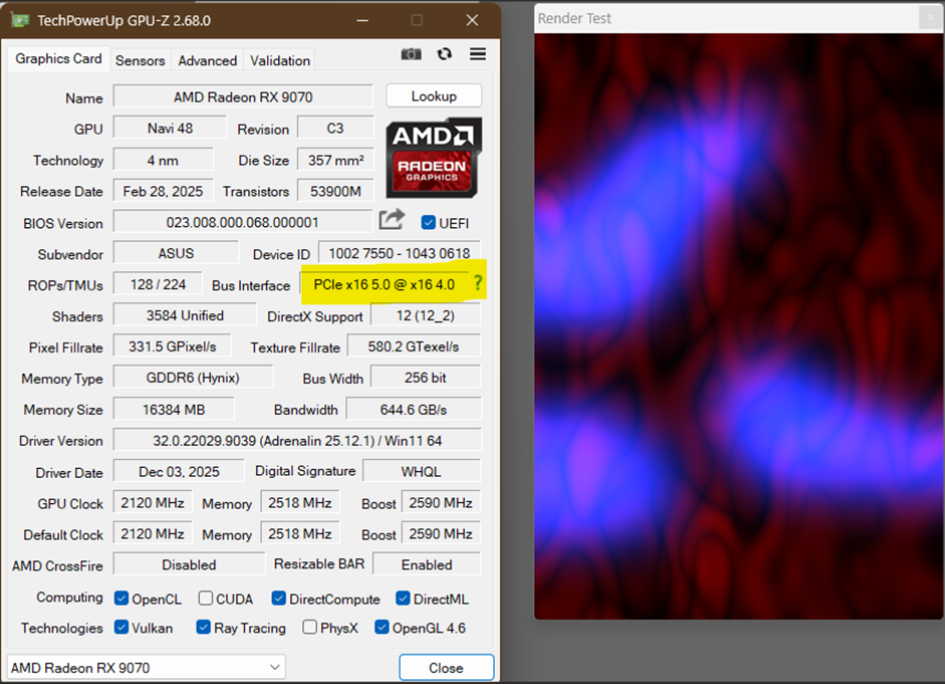This screenshot has width=945, height=684.
Task: Toggle the DirectCompute checkbox
Action: tap(278, 598)
